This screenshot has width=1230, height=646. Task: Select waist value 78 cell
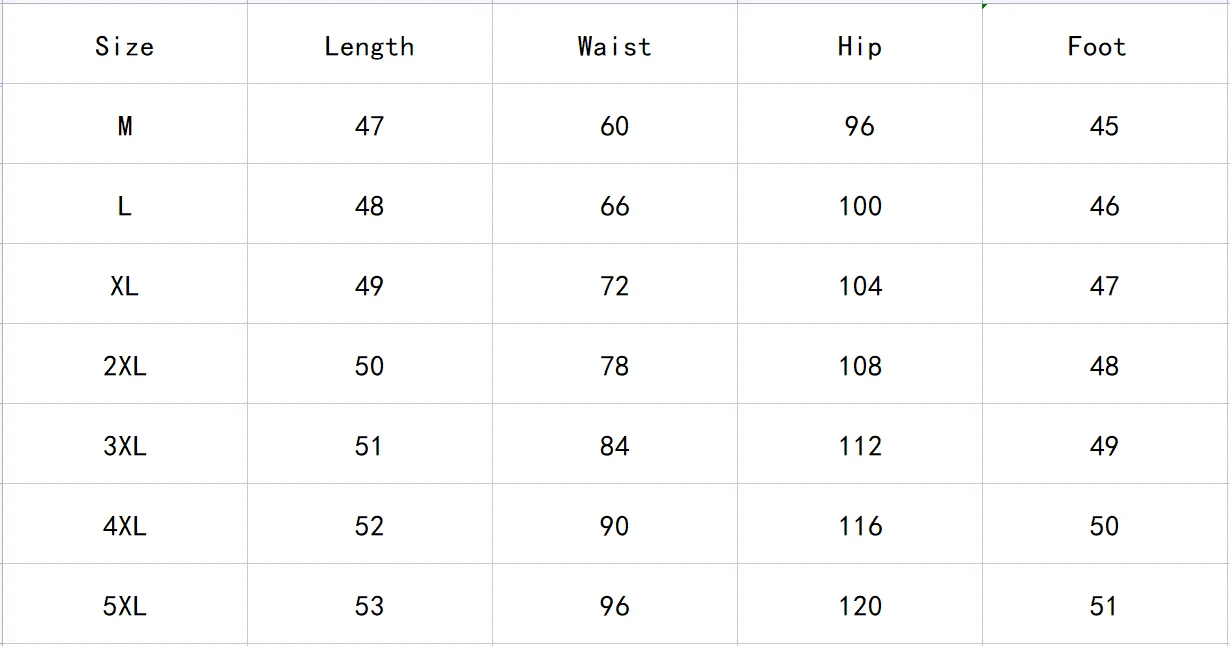pos(614,366)
